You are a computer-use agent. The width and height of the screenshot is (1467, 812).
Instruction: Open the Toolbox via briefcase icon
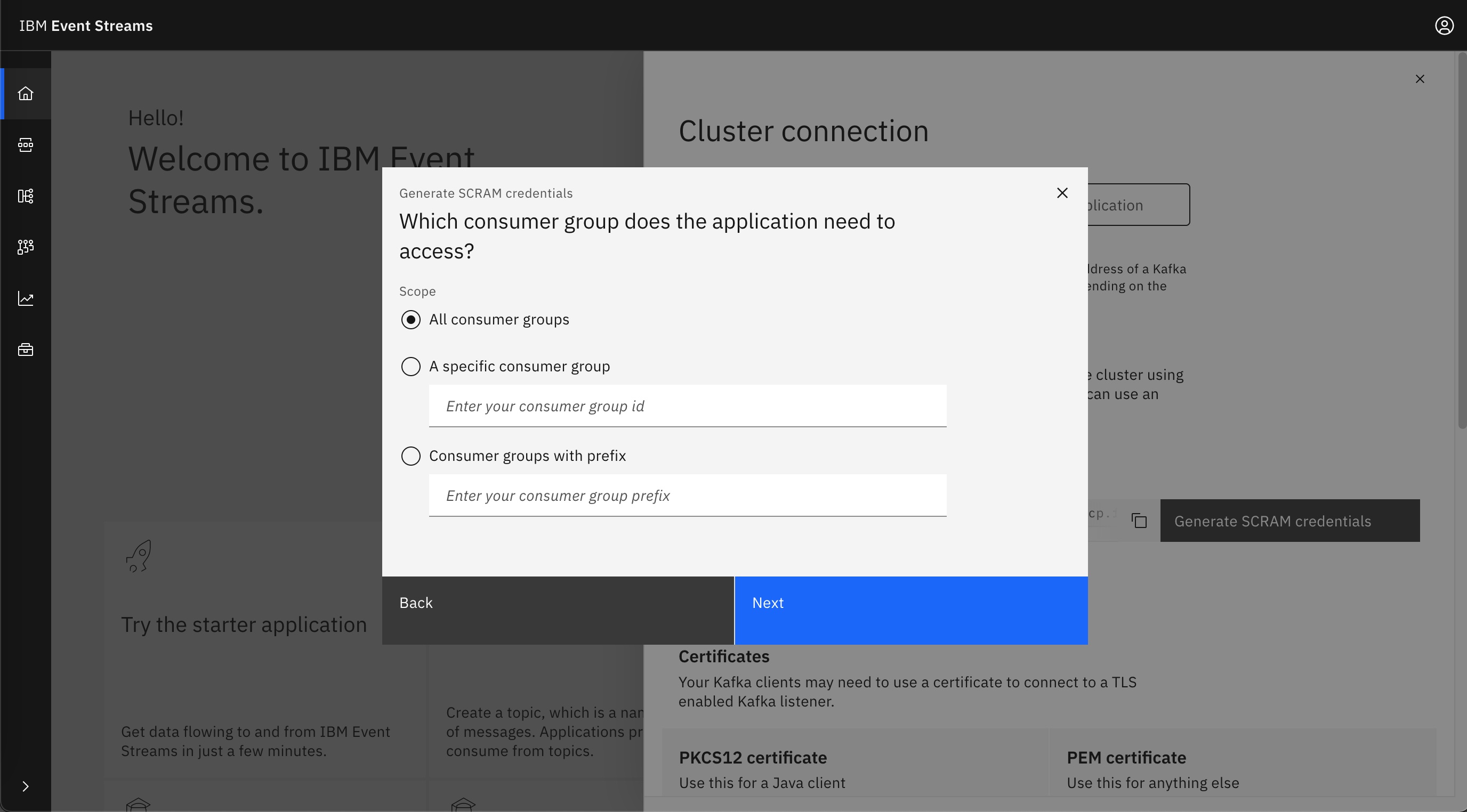click(x=26, y=350)
